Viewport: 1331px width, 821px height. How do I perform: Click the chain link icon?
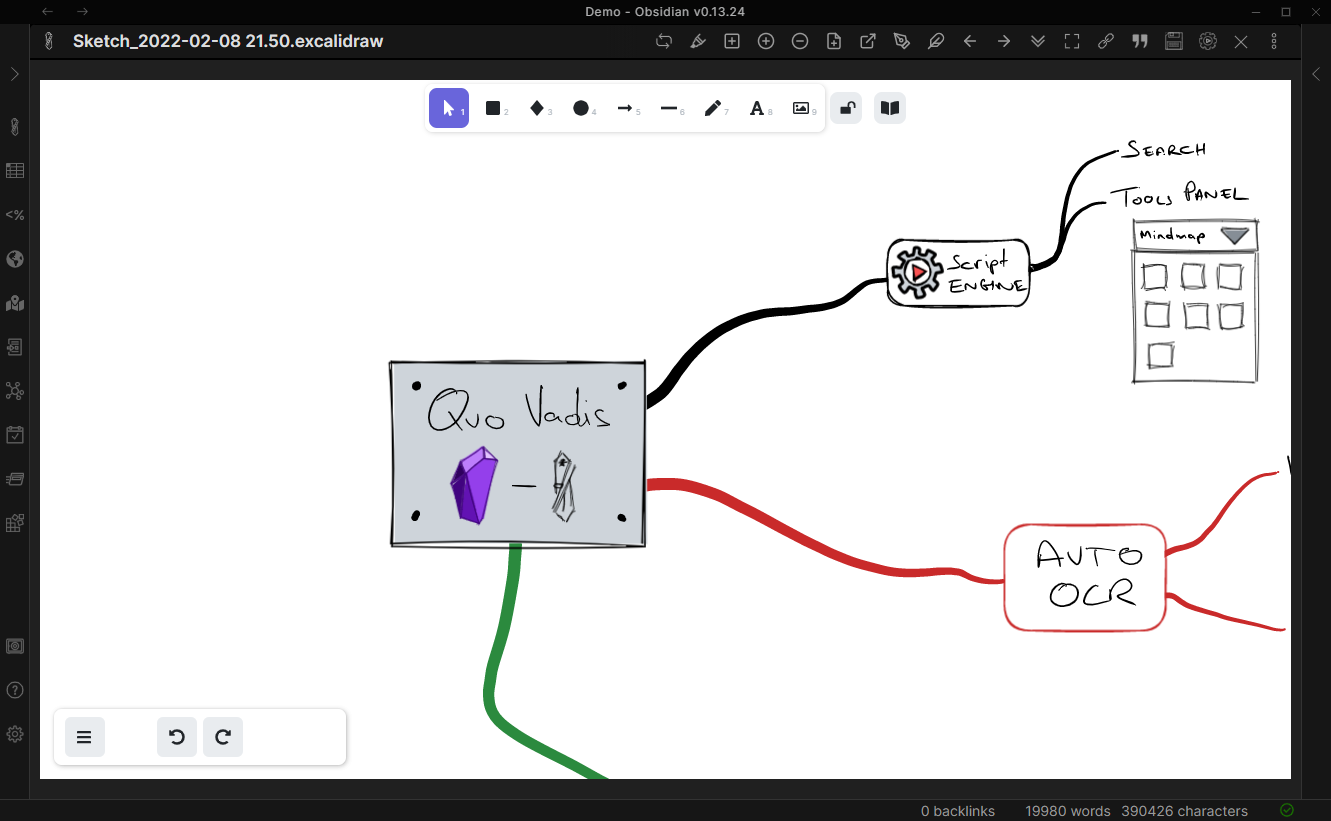click(1106, 41)
